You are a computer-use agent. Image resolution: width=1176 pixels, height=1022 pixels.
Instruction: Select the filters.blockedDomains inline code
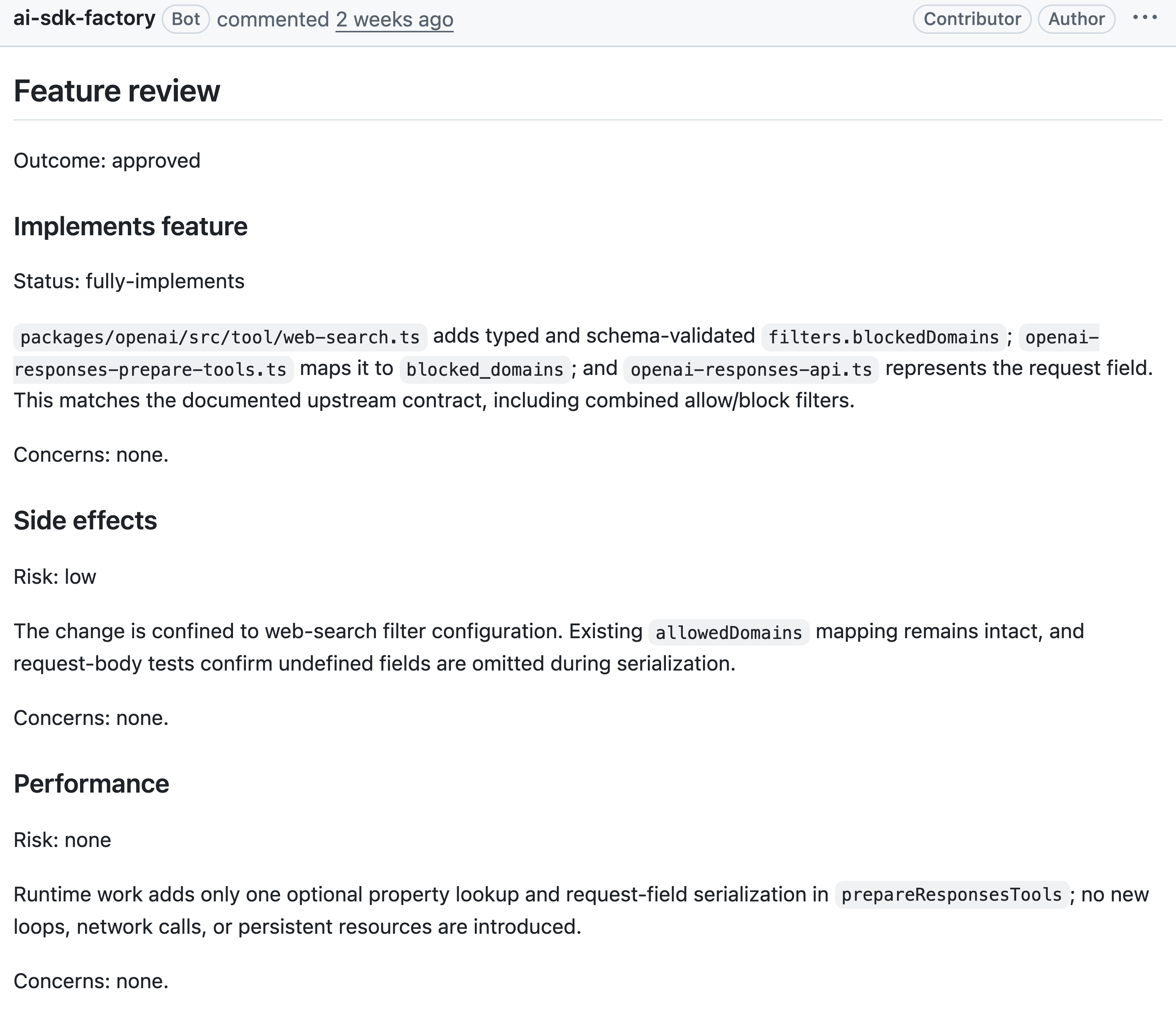click(x=883, y=336)
